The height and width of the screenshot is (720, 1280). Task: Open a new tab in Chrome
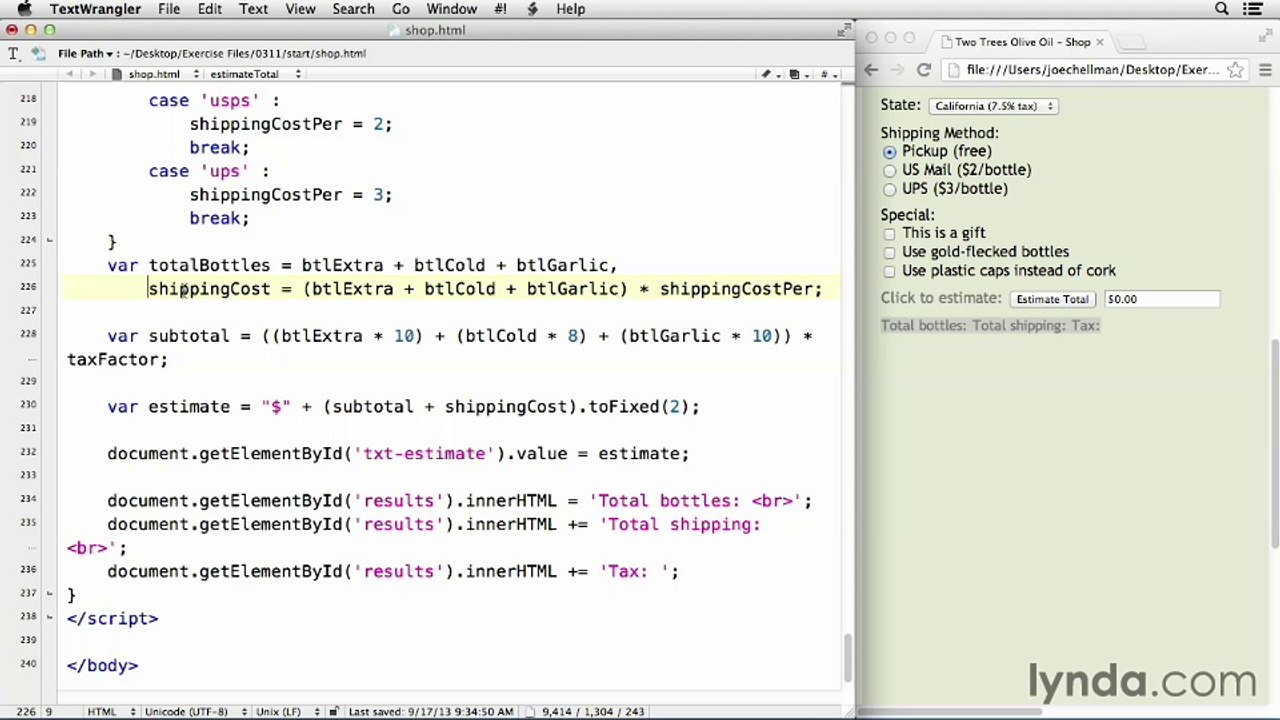tap(1131, 42)
